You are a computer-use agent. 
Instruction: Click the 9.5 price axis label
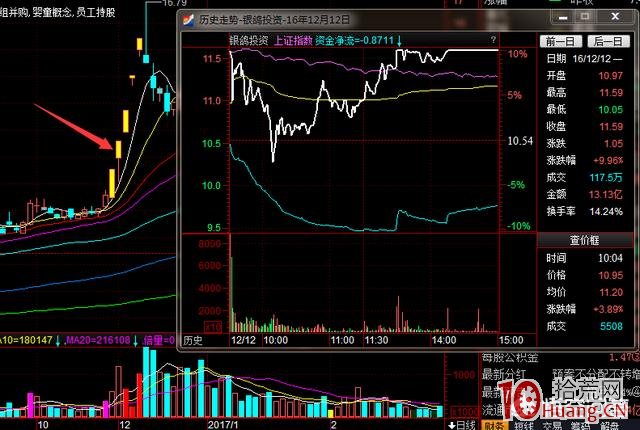[214, 228]
